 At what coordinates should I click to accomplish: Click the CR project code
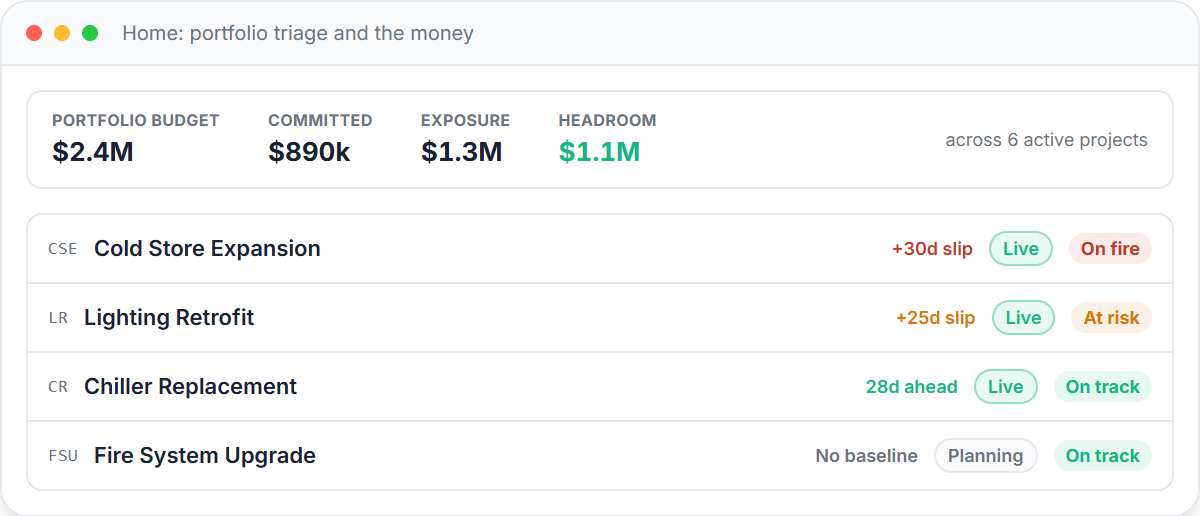[58, 387]
